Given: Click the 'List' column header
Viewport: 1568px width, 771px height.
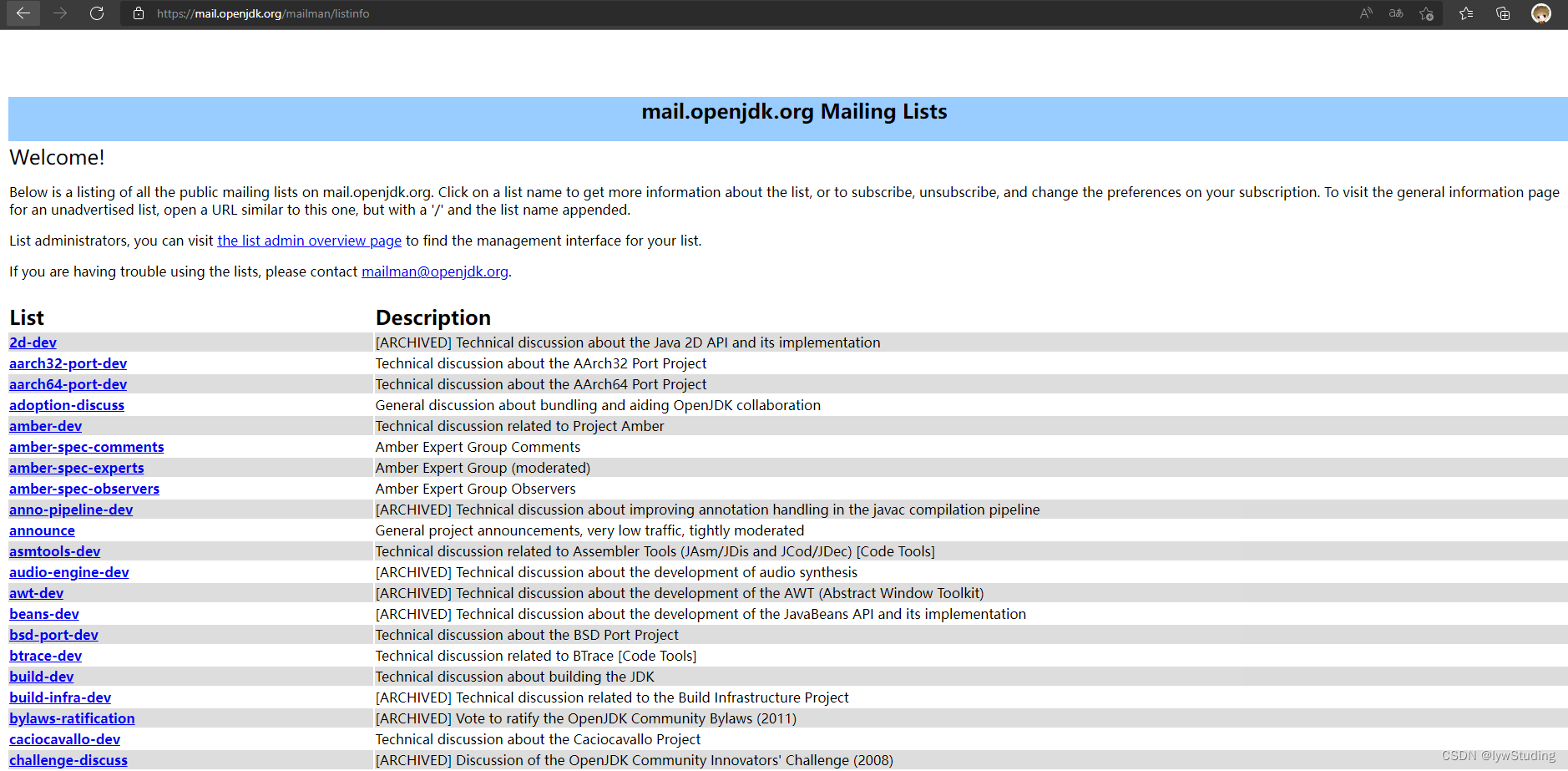Looking at the screenshot, I should 27,317.
